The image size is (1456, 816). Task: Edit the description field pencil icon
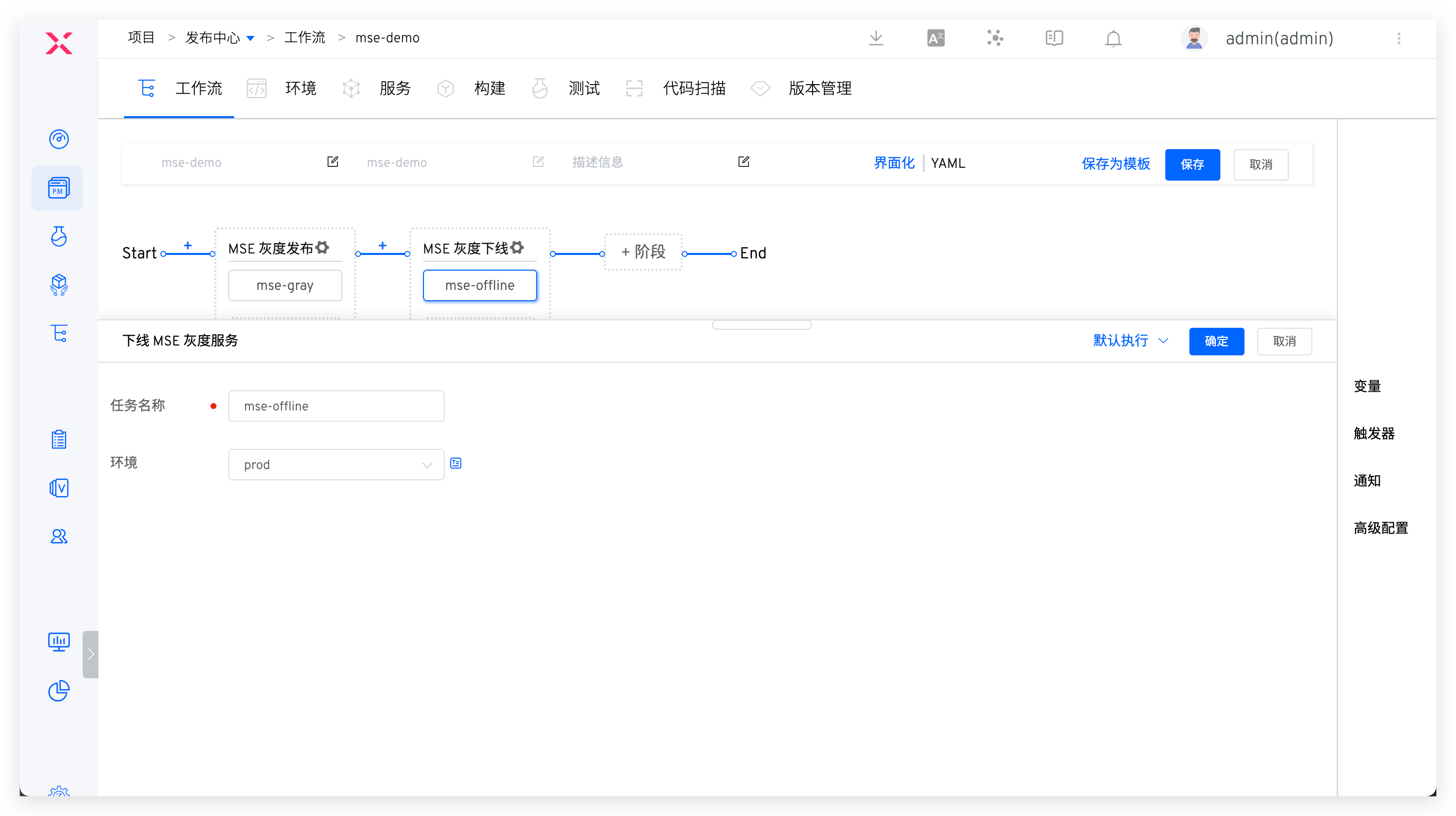point(743,162)
